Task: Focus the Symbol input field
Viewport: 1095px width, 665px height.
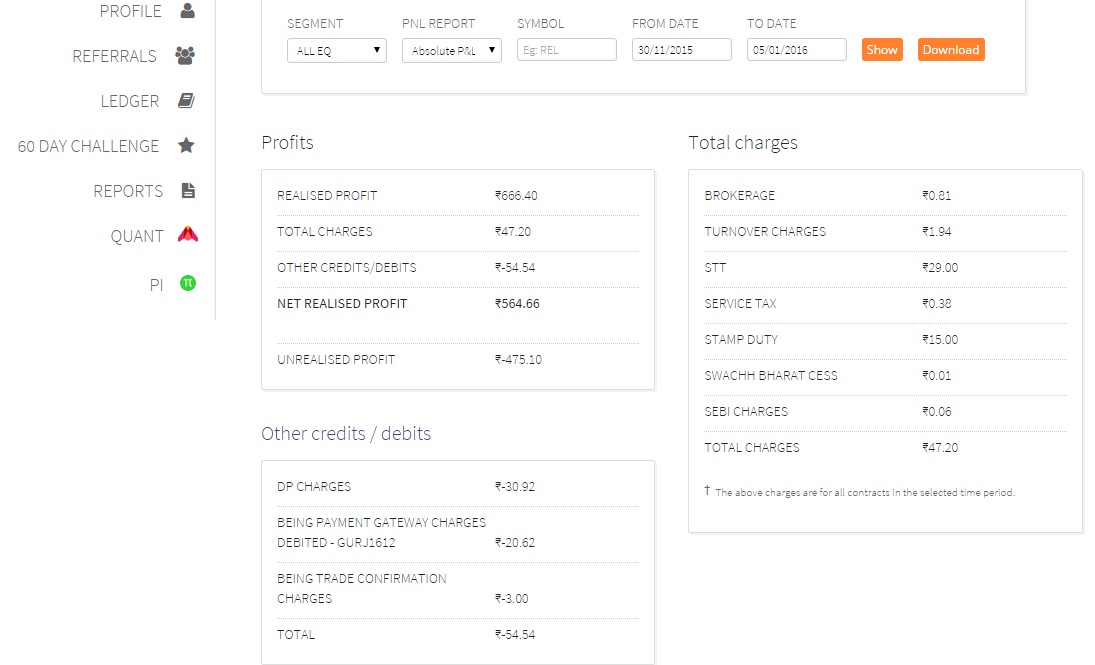Action: (x=566, y=50)
